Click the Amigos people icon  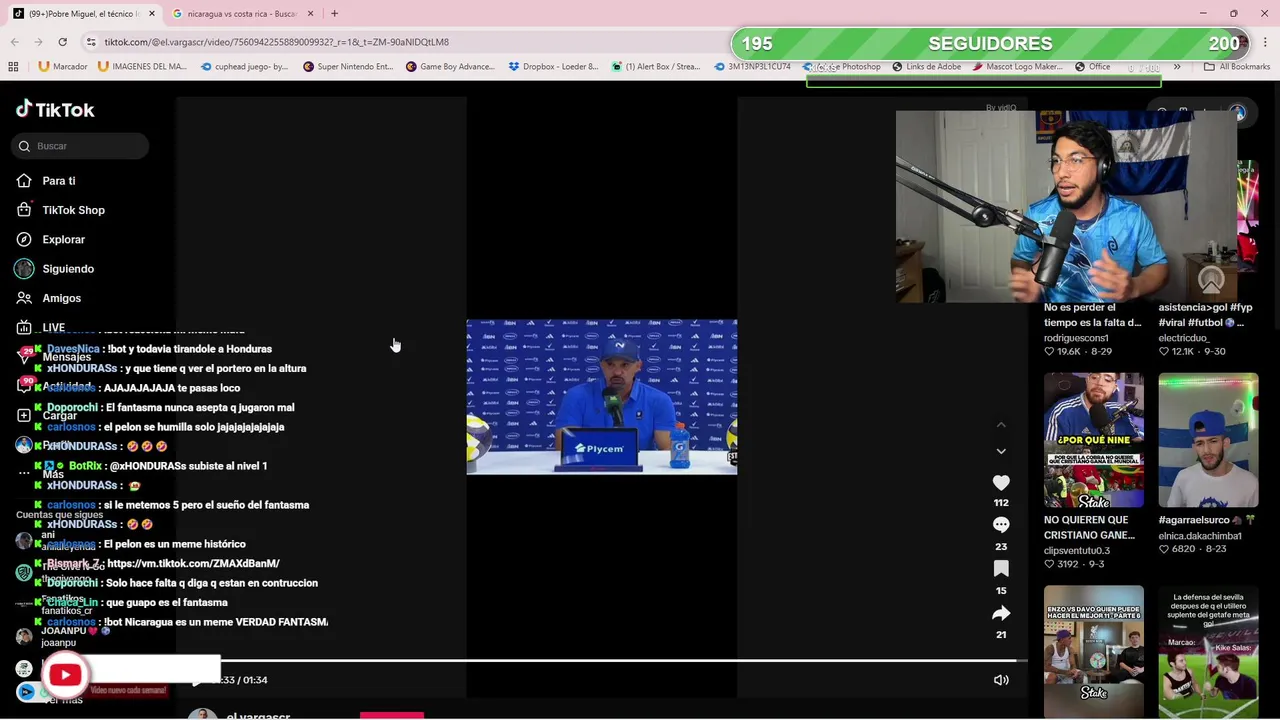click(x=24, y=298)
